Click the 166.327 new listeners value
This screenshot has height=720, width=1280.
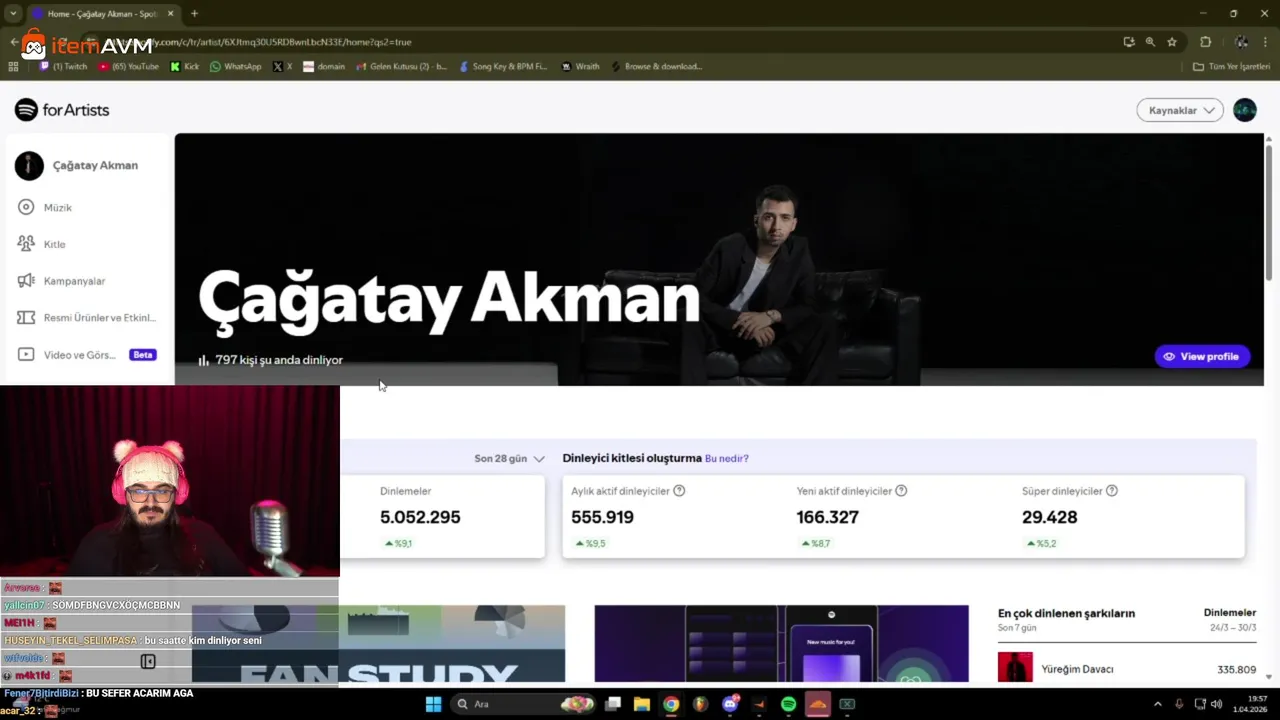[x=827, y=517]
